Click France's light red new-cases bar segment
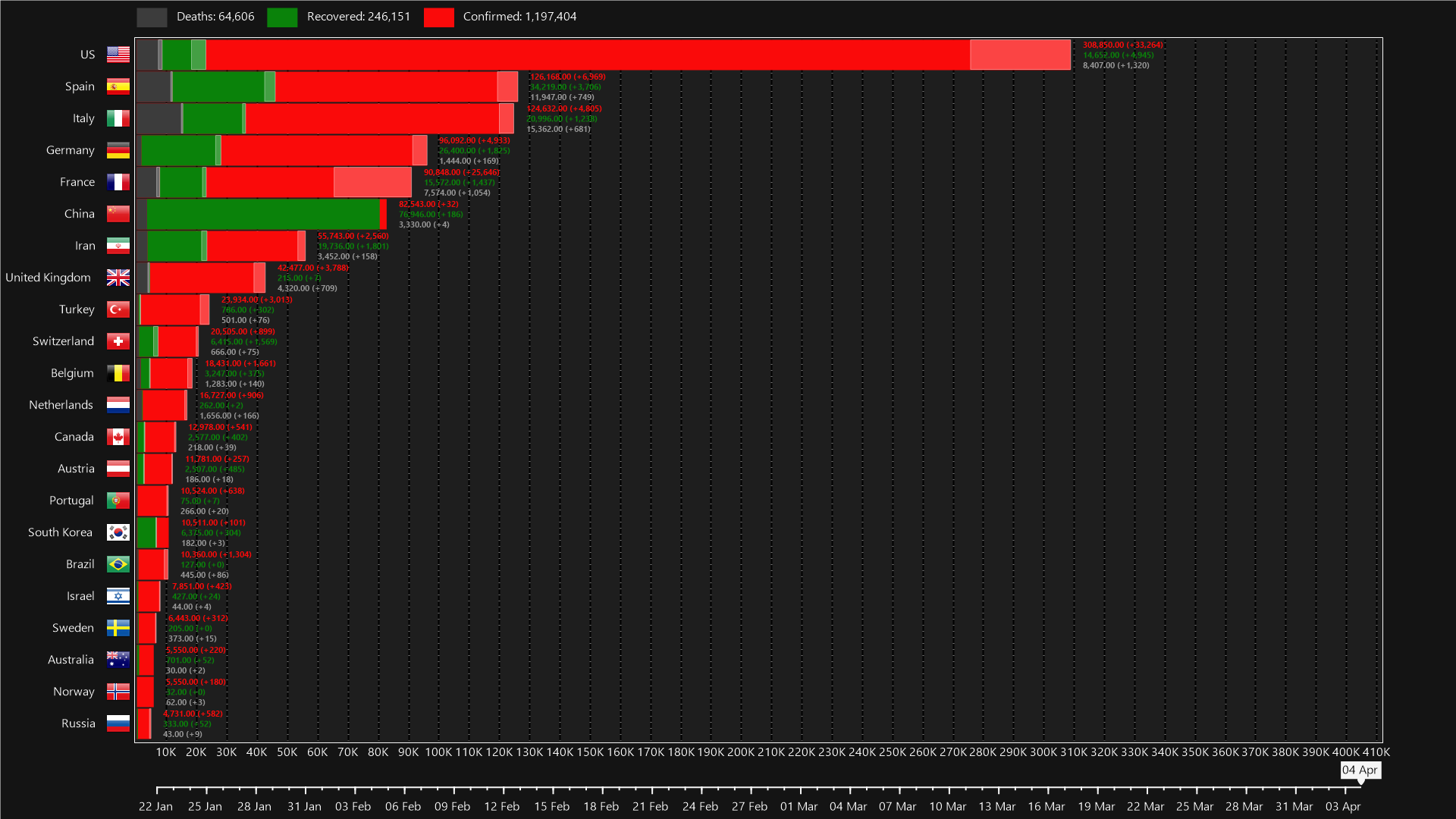 [x=372, y=182]
